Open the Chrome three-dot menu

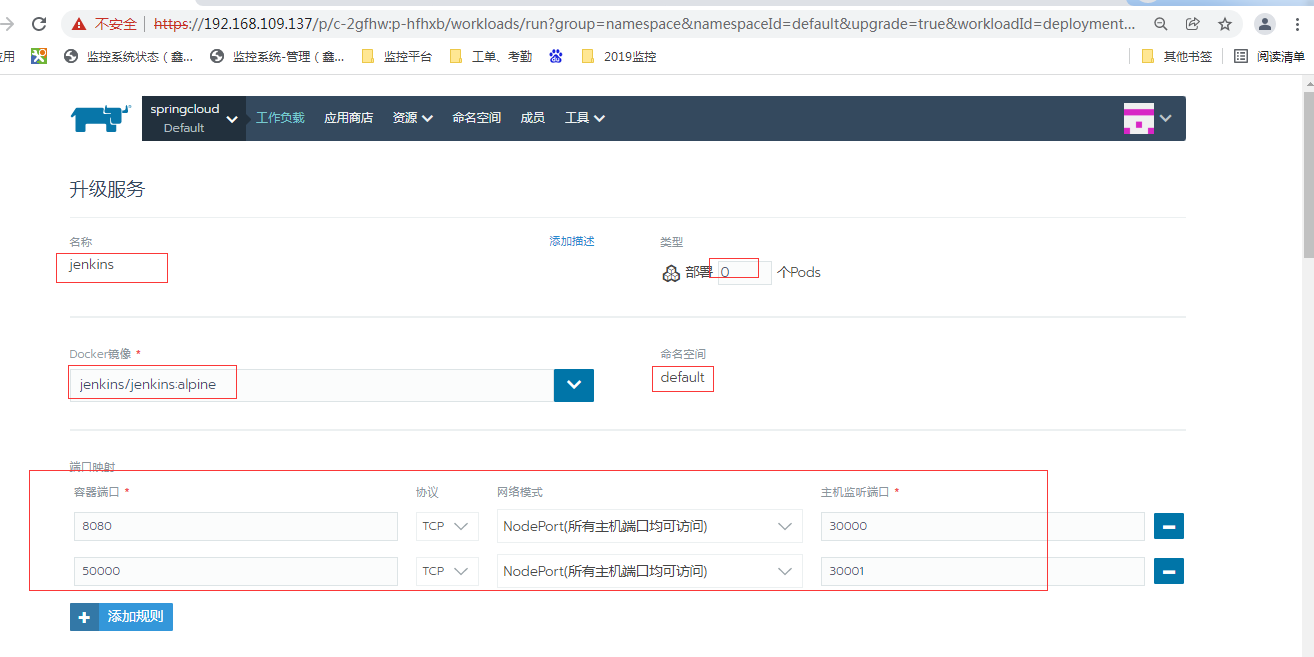coord(1298,24)
